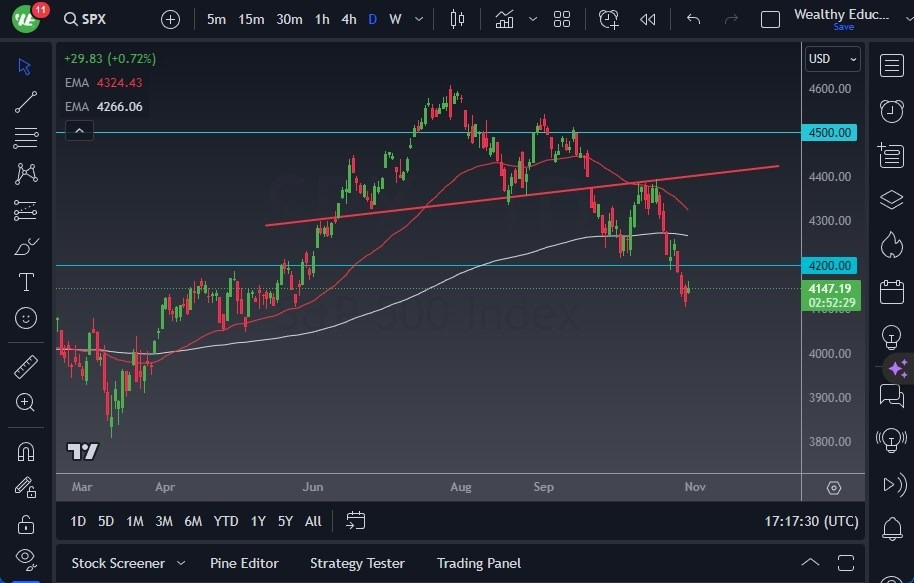Expand the timeframe interval dropdown
The width and height of the screenshot is (914, 583).
point(418,18)
